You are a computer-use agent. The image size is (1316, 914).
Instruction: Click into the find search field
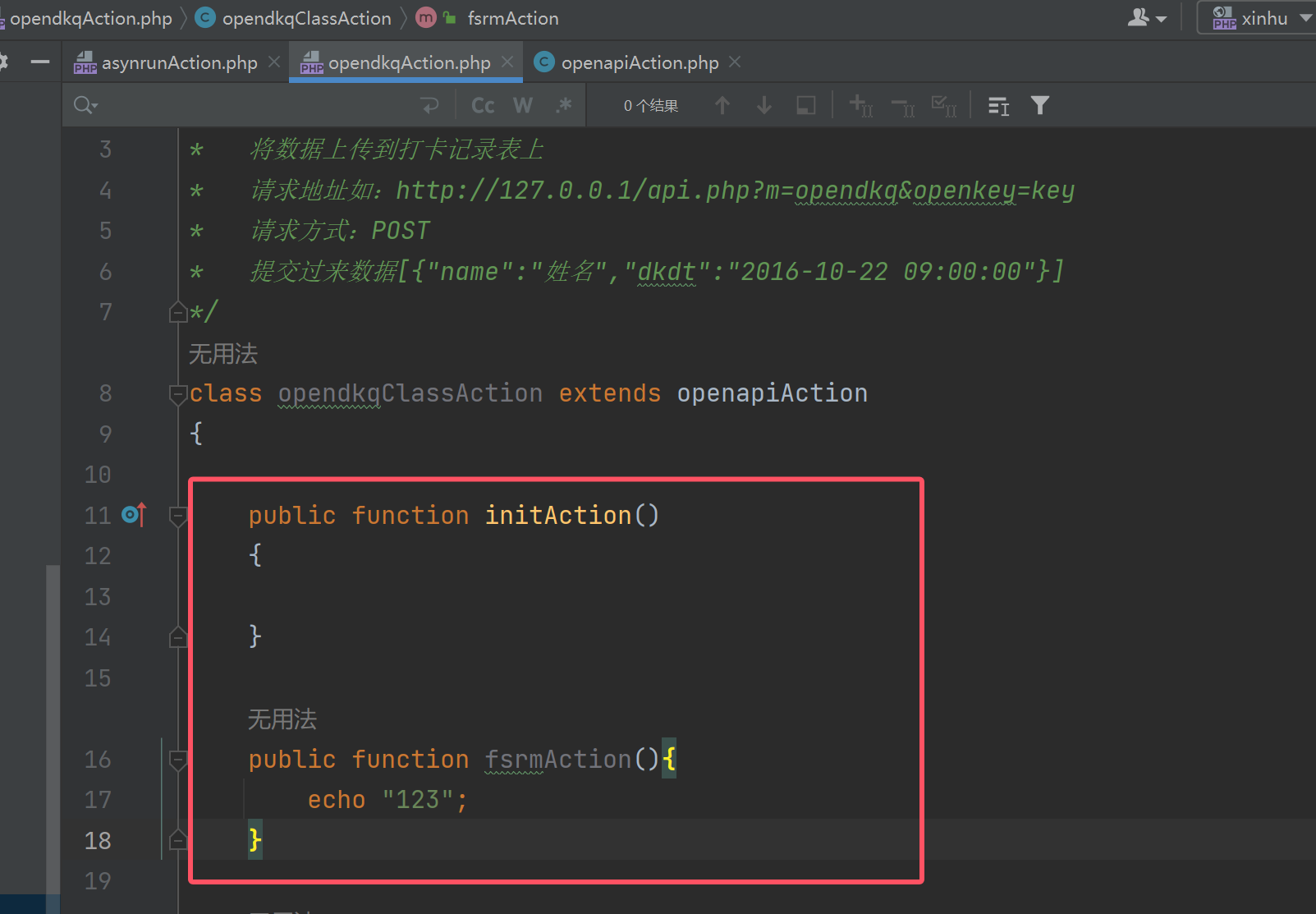(254, 105)
